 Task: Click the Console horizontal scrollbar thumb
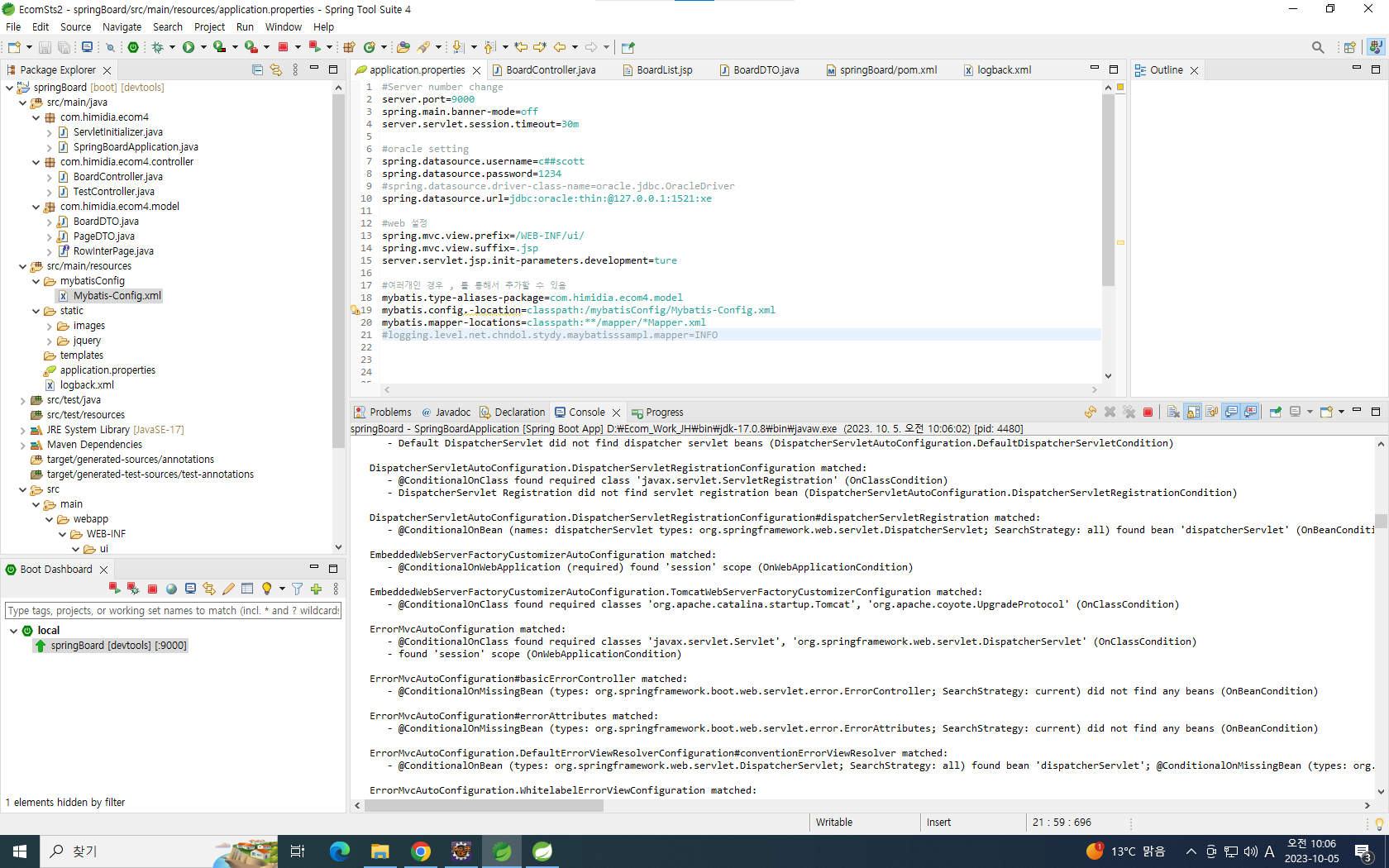pyautogui.click(x=484, y=805)
